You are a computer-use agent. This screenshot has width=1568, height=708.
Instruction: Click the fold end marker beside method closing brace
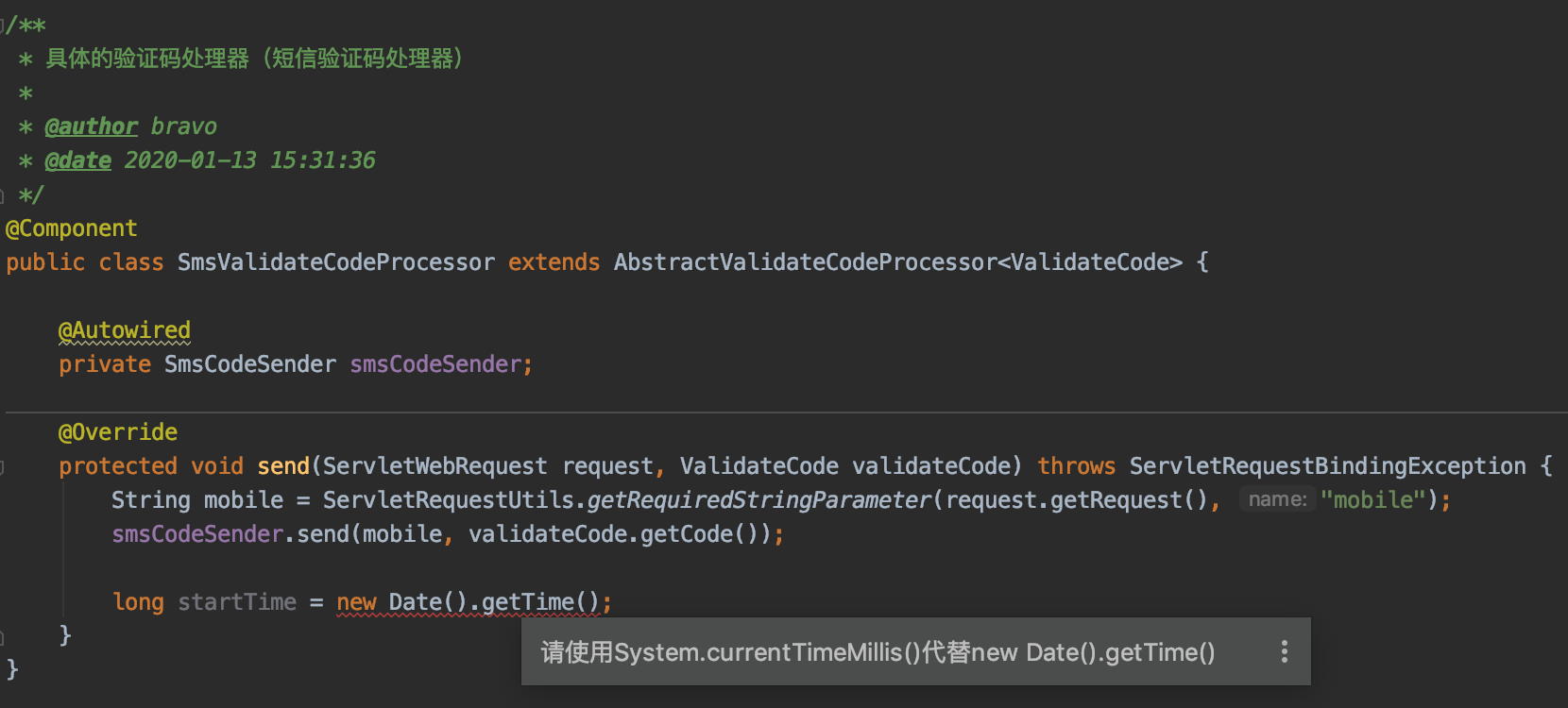tap(3, 637)
